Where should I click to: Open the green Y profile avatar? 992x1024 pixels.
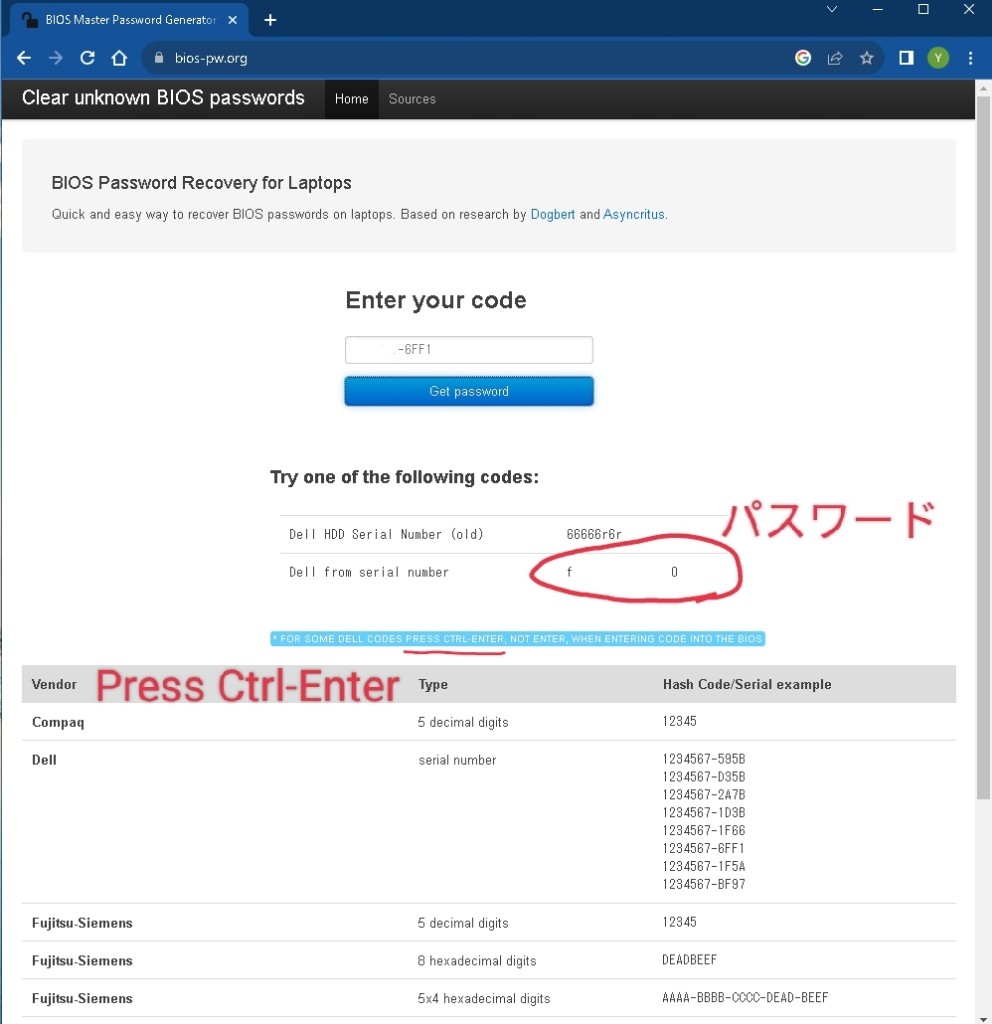(938, 58)
